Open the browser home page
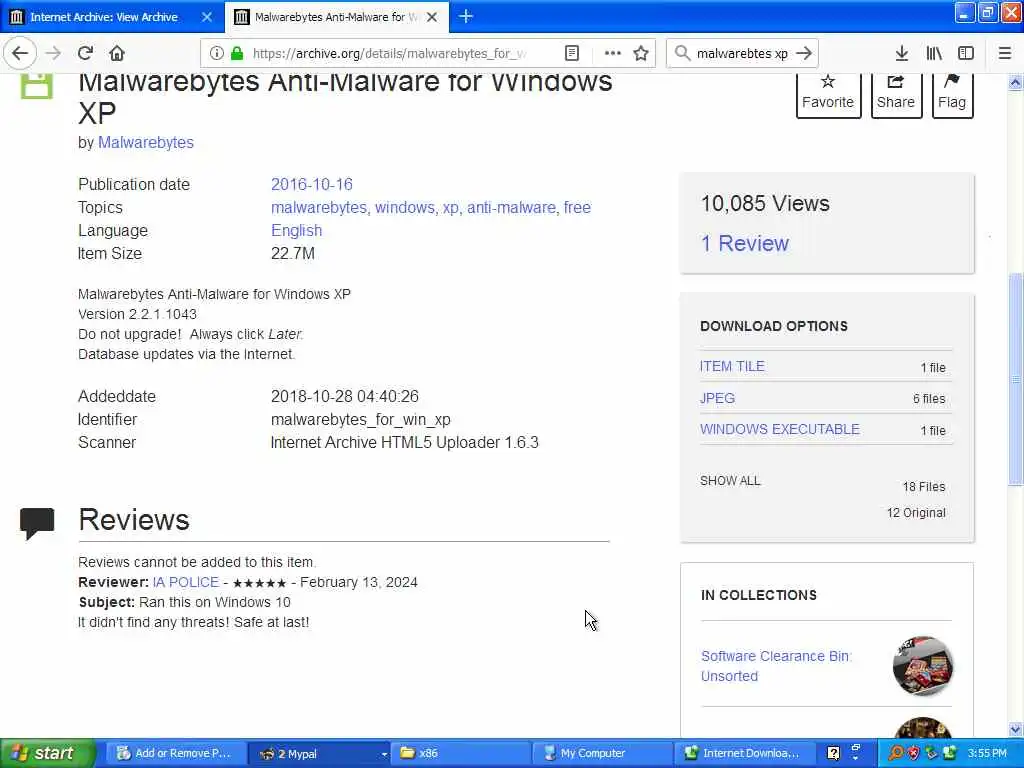Screen dimensions: 1024x768 [x=117, y=53]
